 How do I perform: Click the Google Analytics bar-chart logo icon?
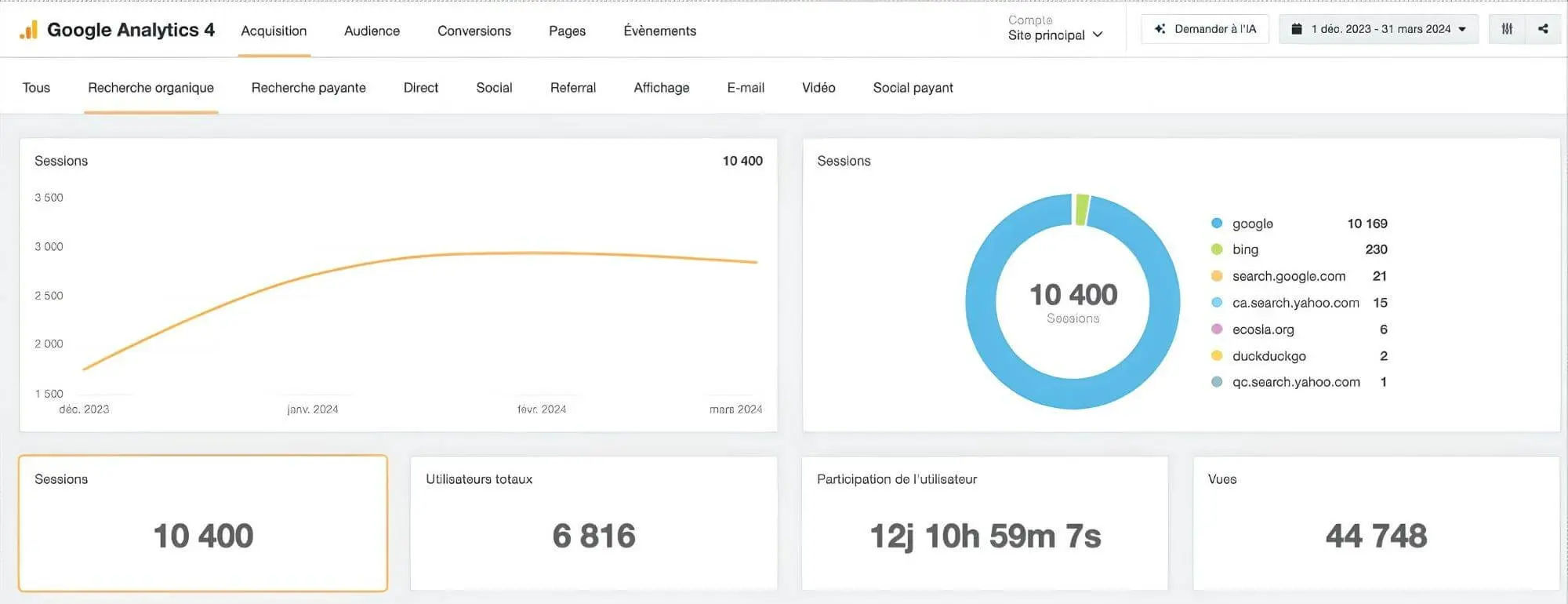pos(28,30)
